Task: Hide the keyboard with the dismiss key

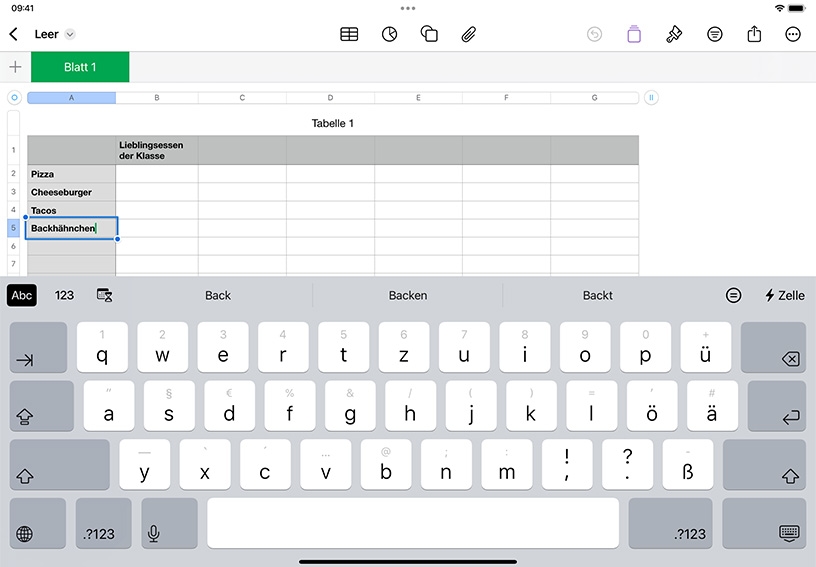Action: 764,523
